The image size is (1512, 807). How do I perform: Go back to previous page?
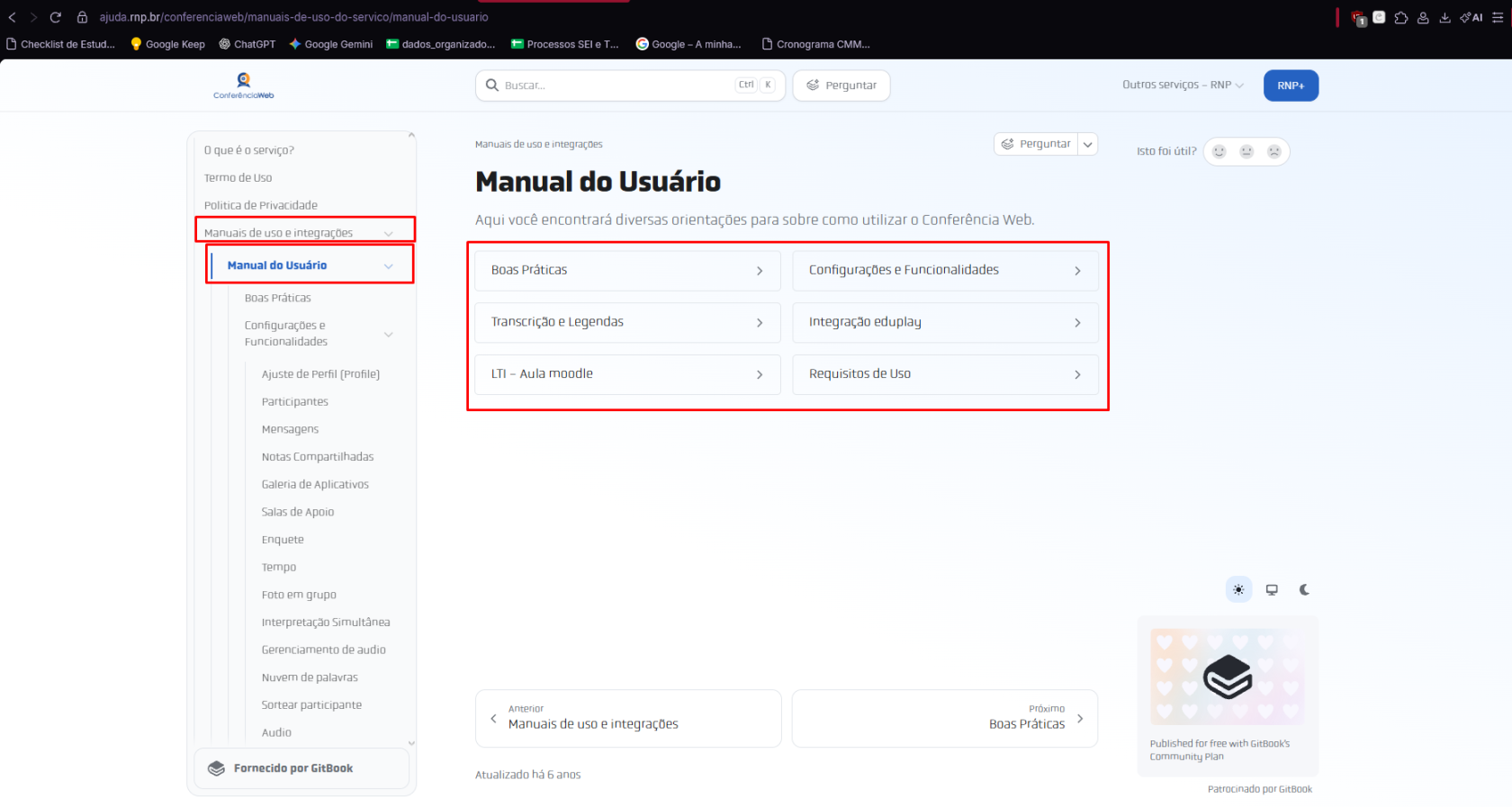click(13, 17)
